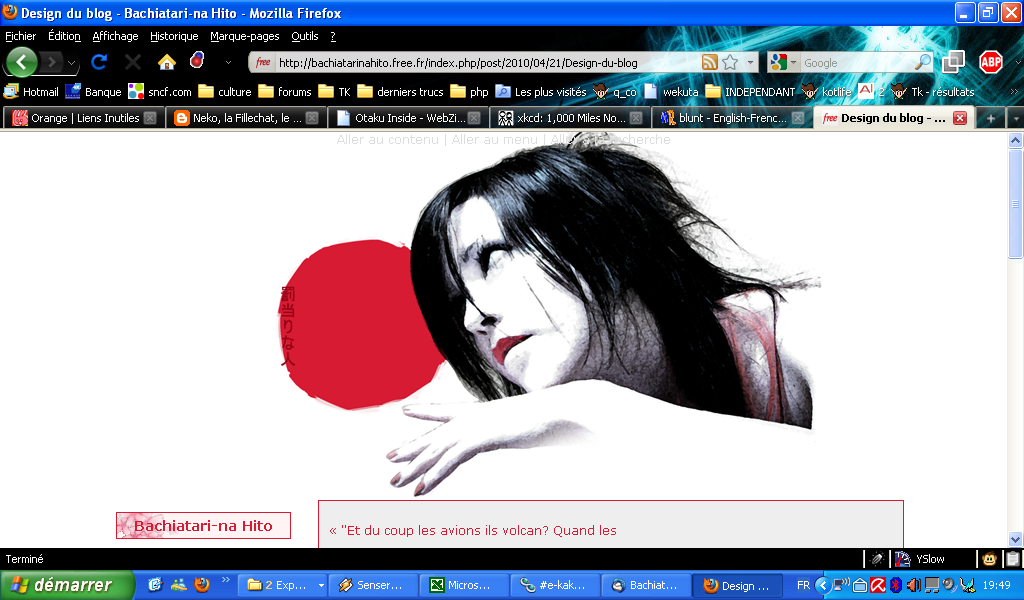Open the Outils menu
The height and width of the screenshot is (600, 1024).
click(304, 36)
